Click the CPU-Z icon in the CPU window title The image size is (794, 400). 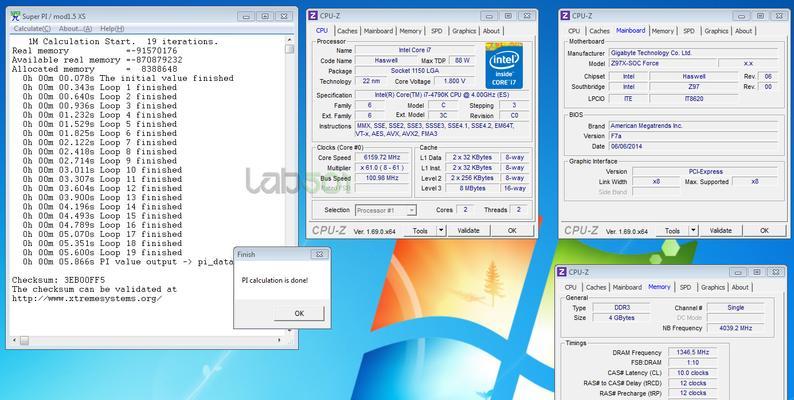313,16
